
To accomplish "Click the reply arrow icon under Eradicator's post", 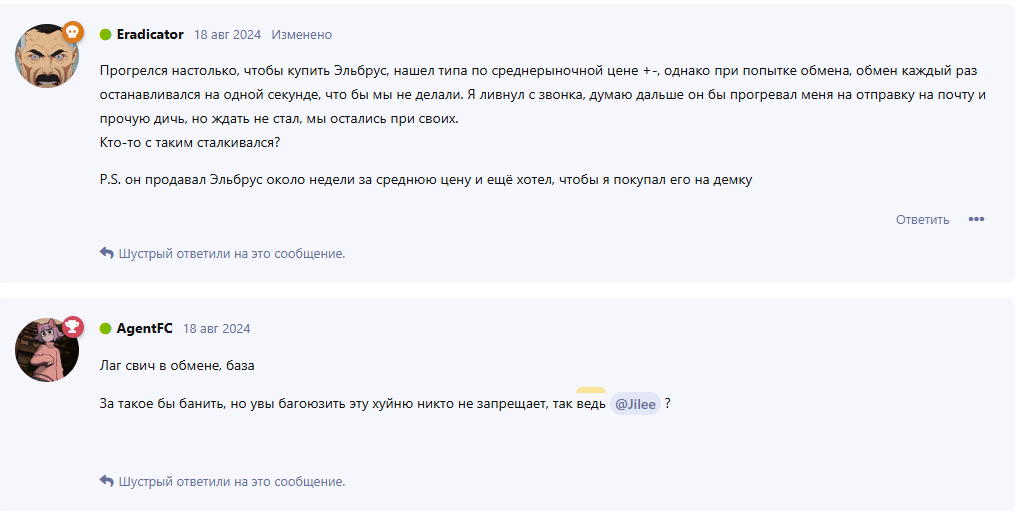I will point(107,253).
